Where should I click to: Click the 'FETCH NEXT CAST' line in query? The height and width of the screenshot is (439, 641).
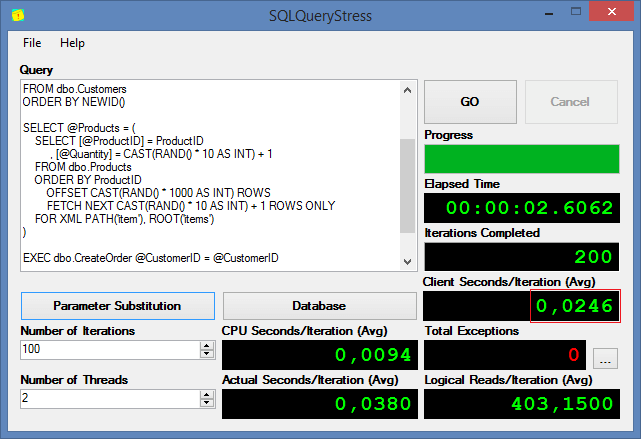191,206
